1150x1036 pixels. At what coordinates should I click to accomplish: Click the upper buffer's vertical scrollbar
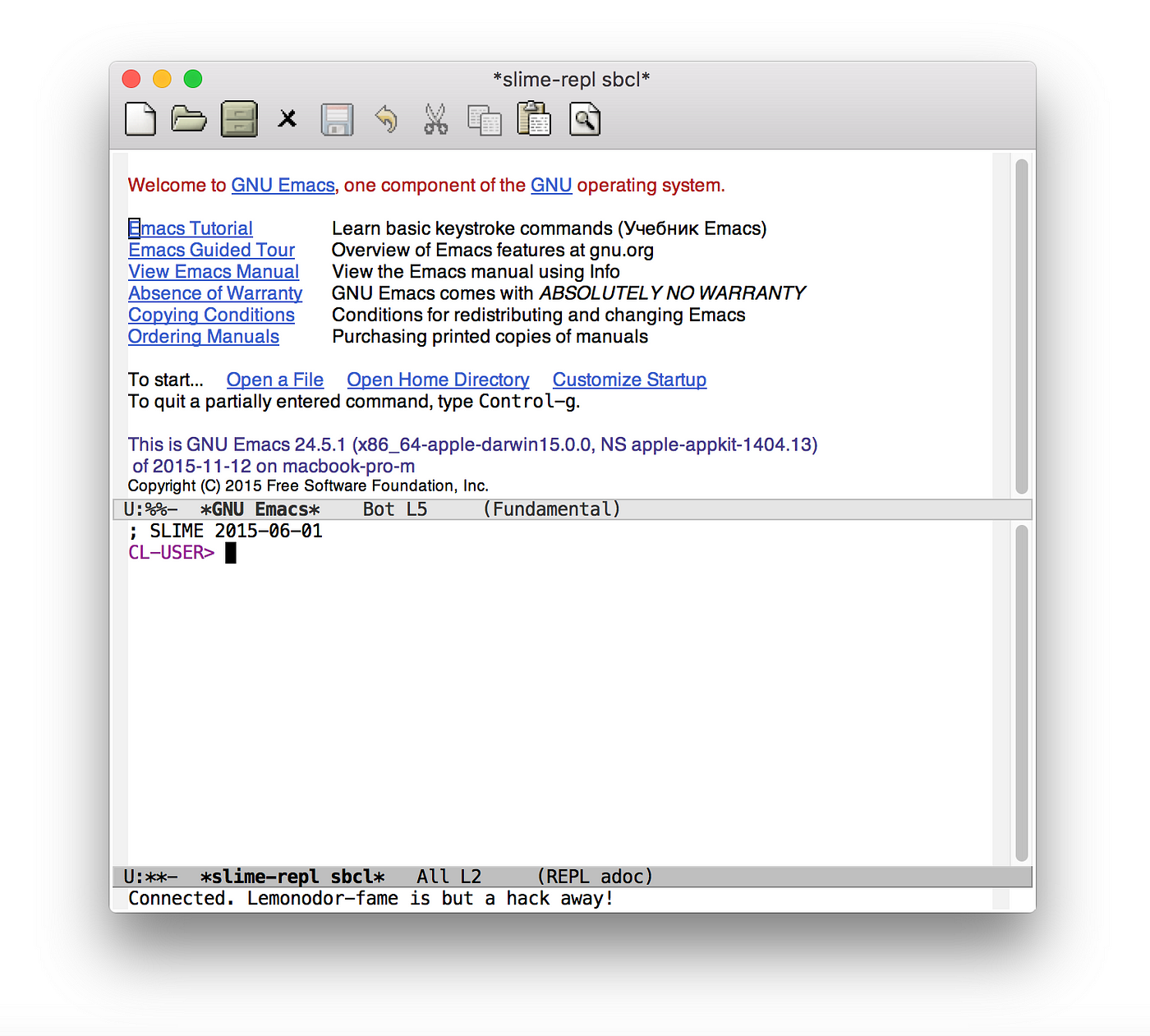1022,325
